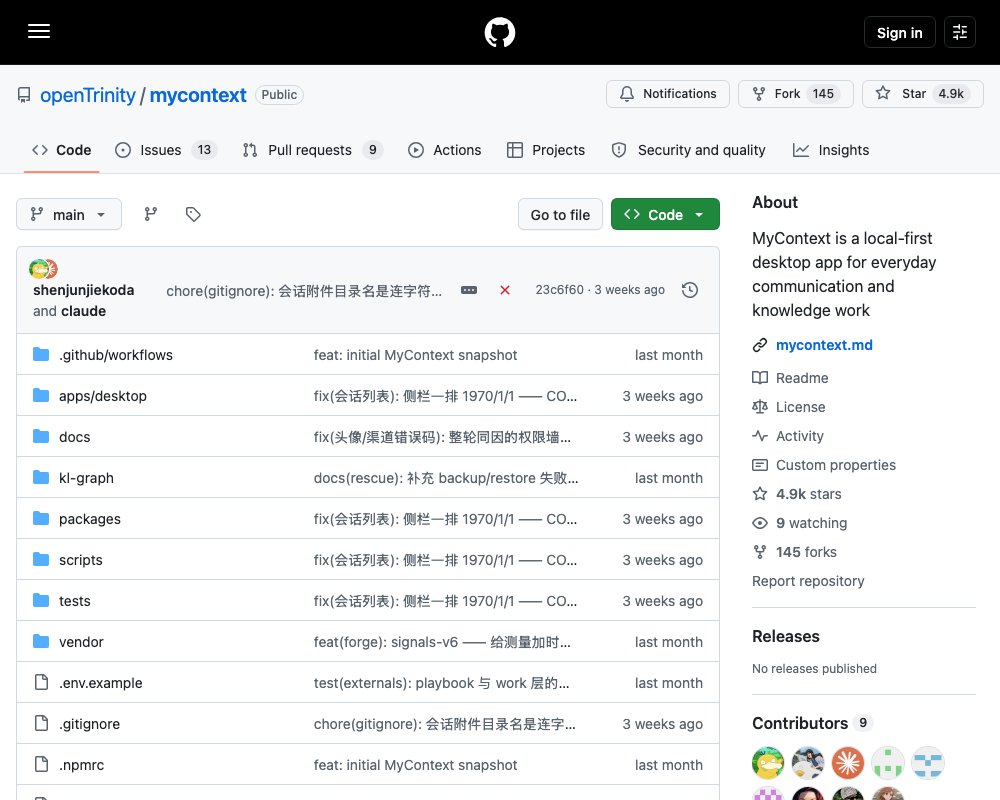This screenshot has height=800, width=1000.
Task: Click folder icon beside vendor
Action: tap(41, 641)
